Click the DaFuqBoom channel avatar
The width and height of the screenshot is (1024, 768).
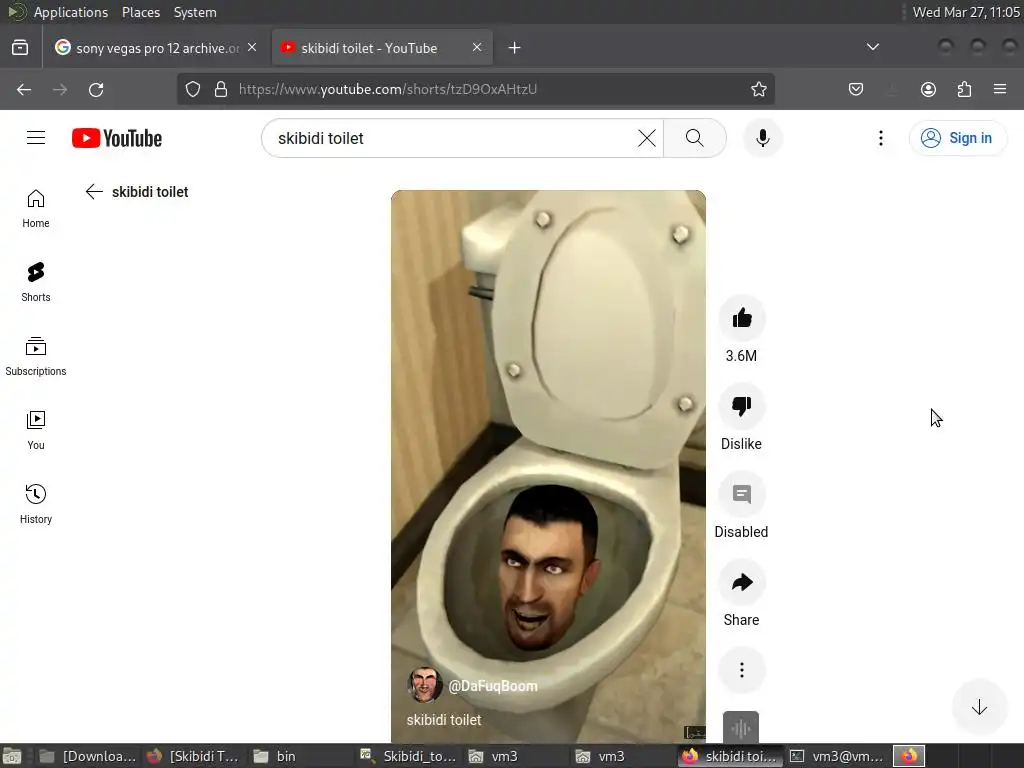(424, 685)
